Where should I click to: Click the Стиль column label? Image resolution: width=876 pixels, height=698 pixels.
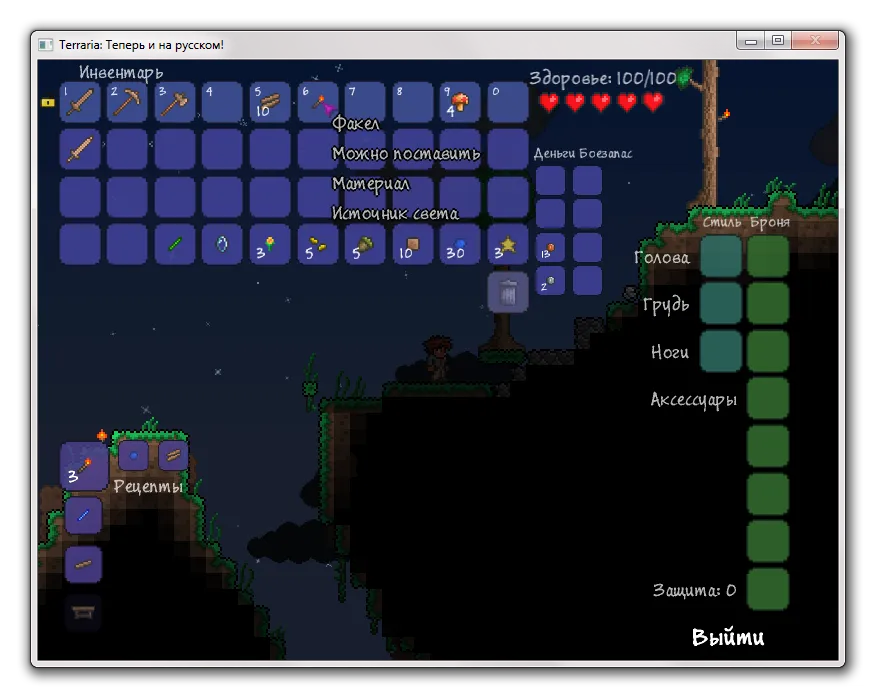[x=722, y=222]
